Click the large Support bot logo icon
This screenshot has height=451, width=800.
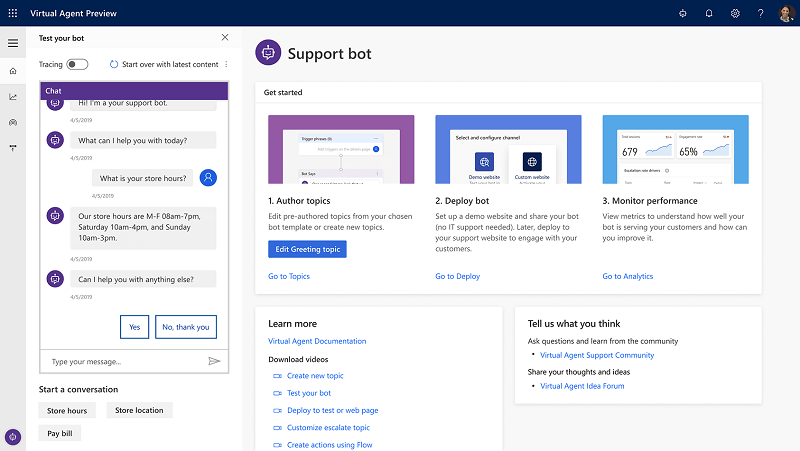(268, 53)
